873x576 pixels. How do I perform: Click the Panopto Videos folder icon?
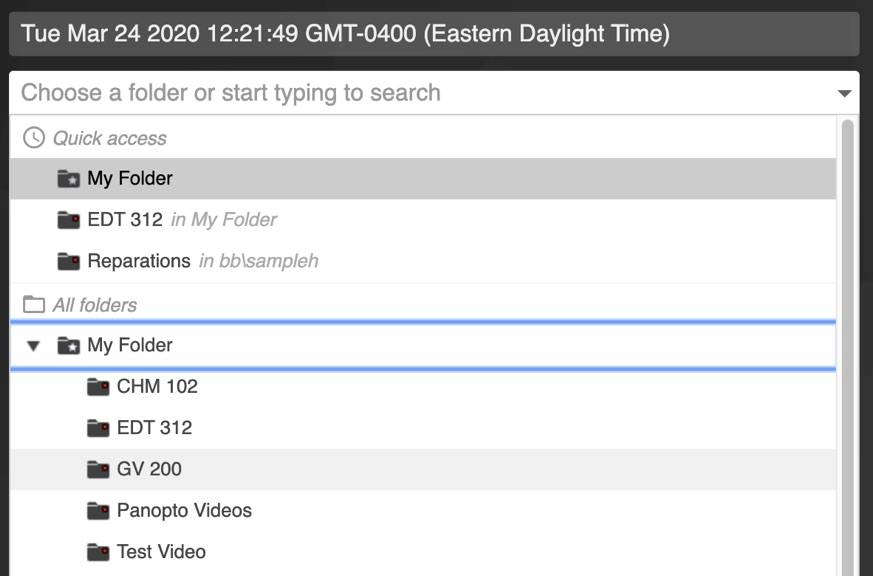[98, 511]
